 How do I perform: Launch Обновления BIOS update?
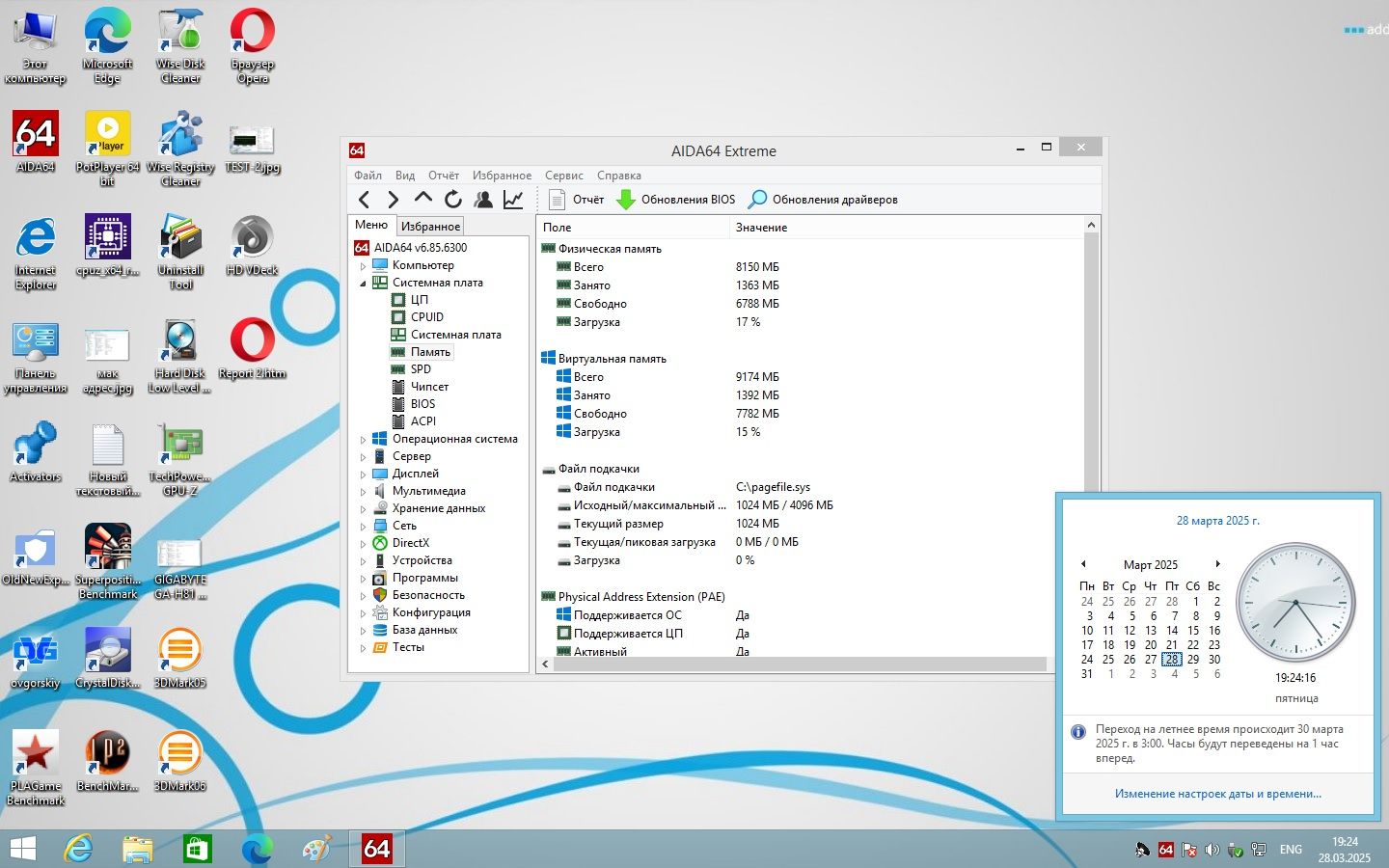(676, 200)
